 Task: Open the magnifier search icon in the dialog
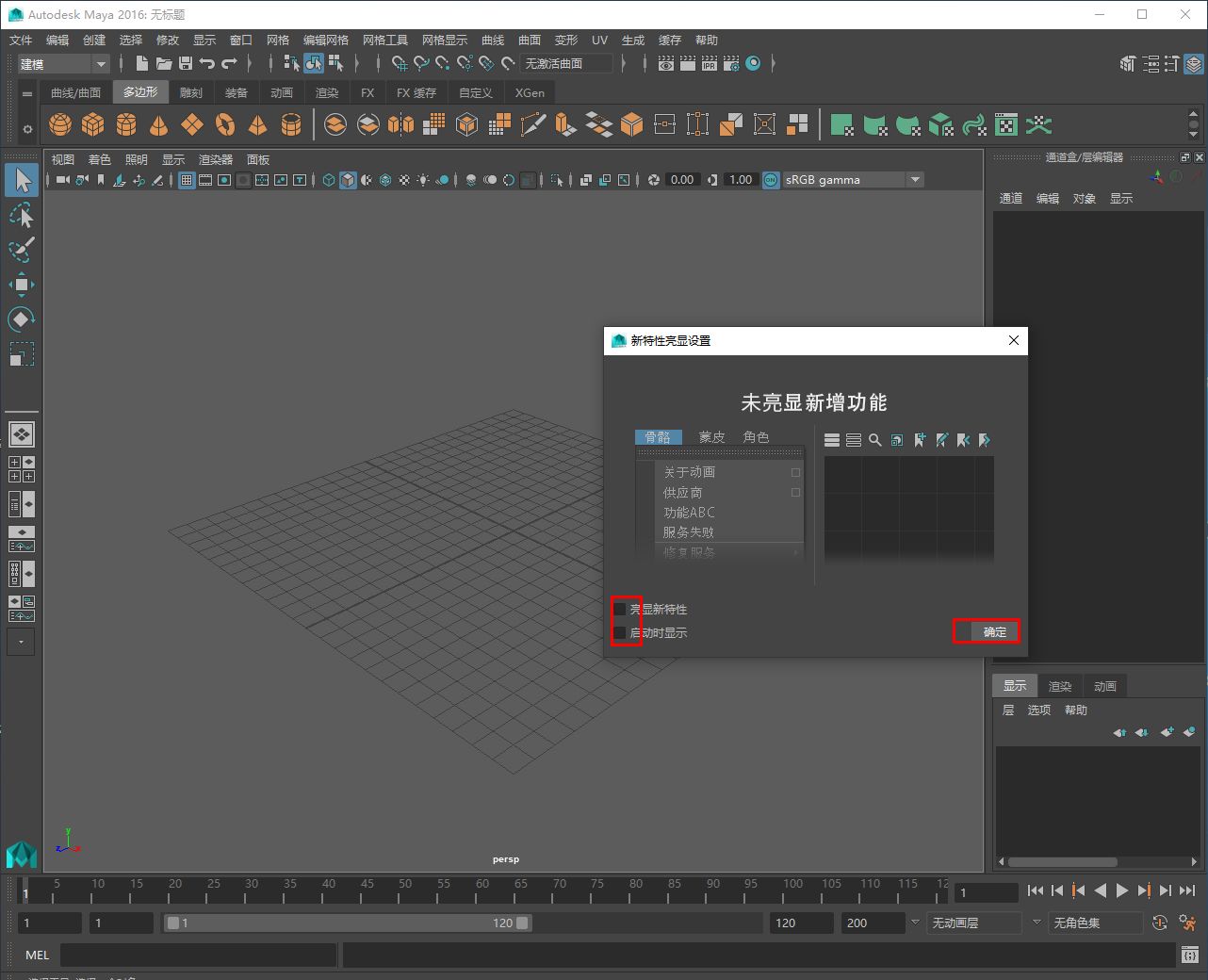pyautogui.click(x=874, y=439)
